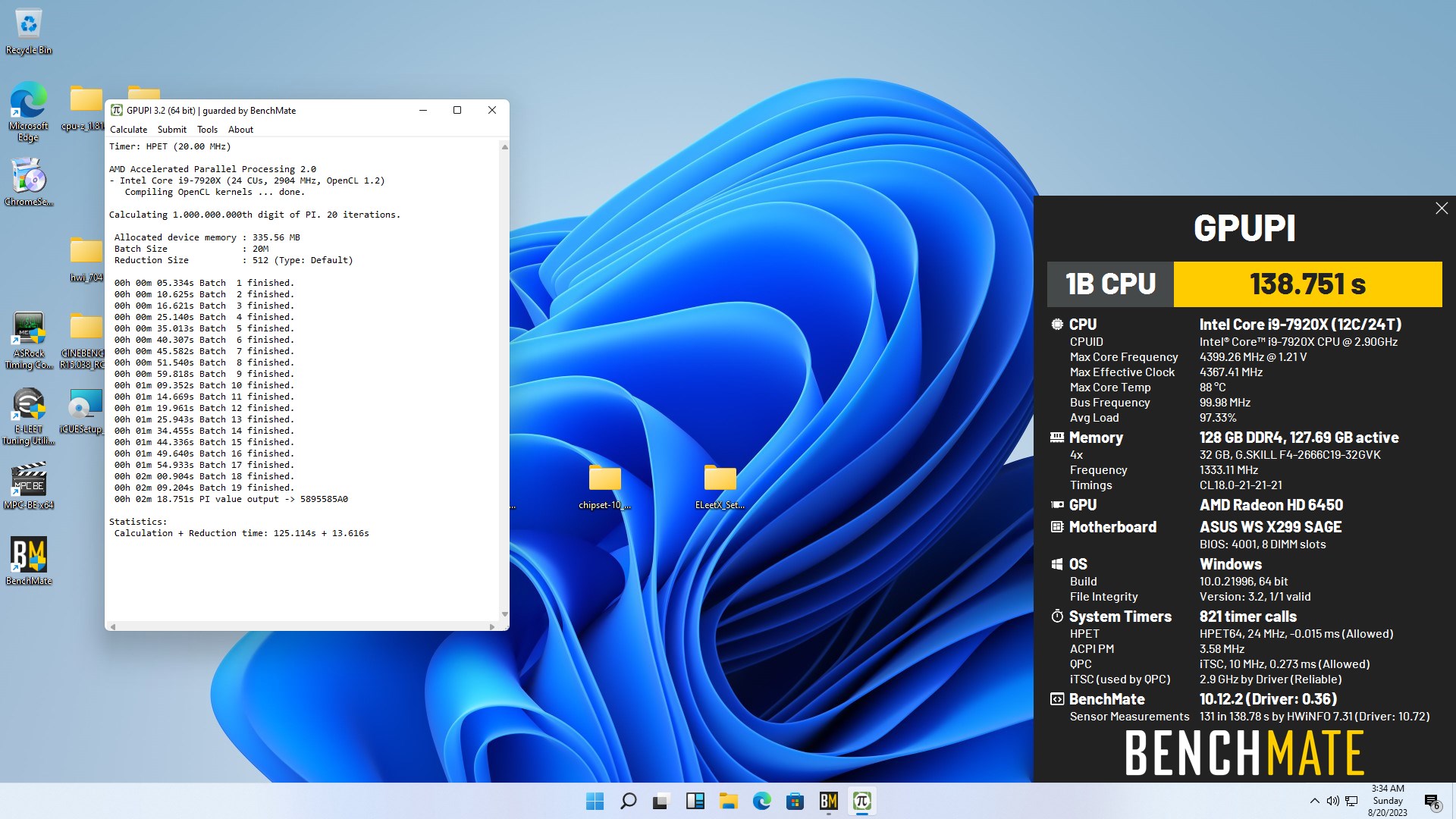The height and width of the screenshot is (819, 1456).
Task: Select the chipset-10... folder on desktop
Action: pos(604,486)
